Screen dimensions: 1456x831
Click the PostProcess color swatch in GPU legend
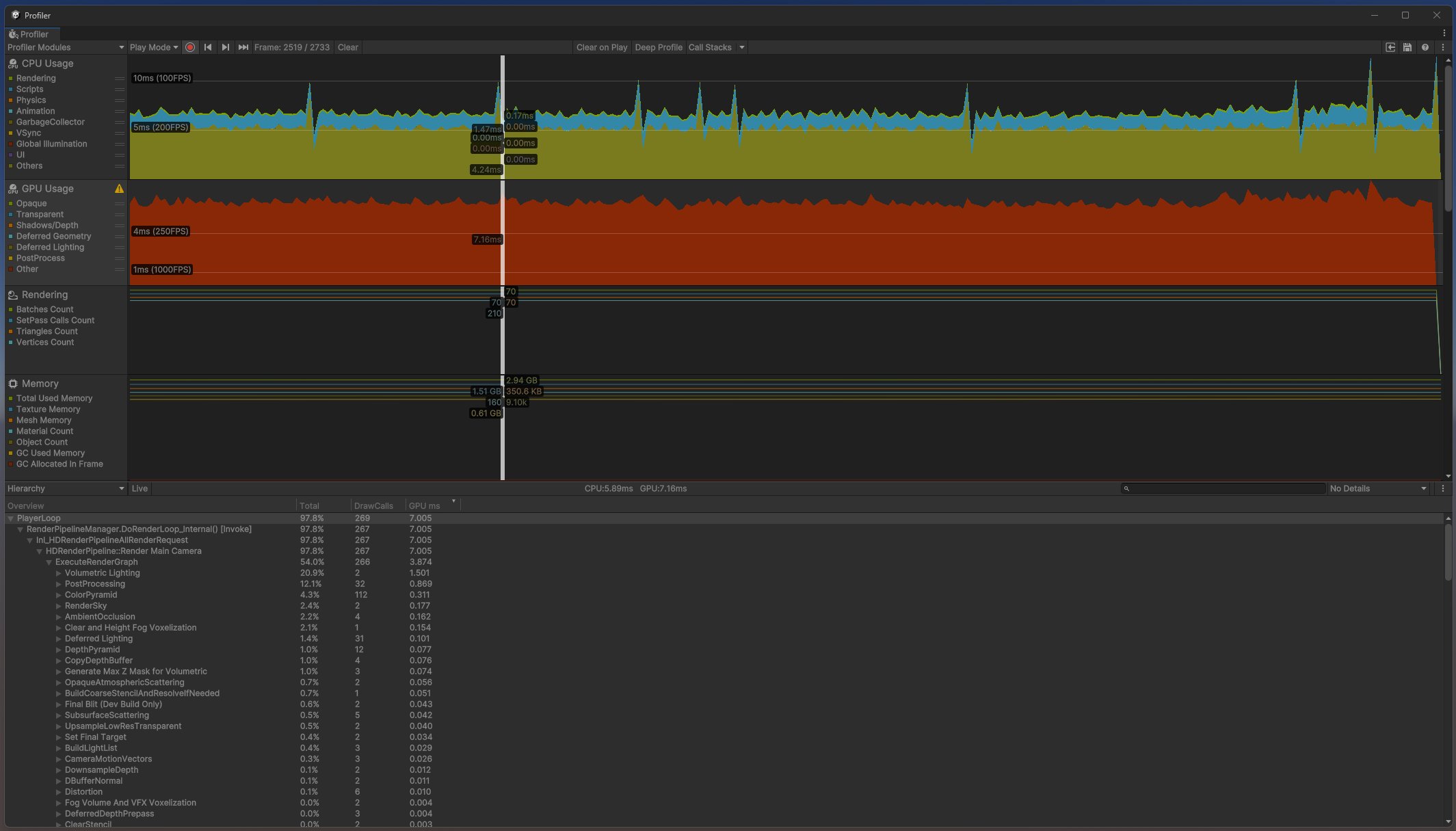coord(10,258)
